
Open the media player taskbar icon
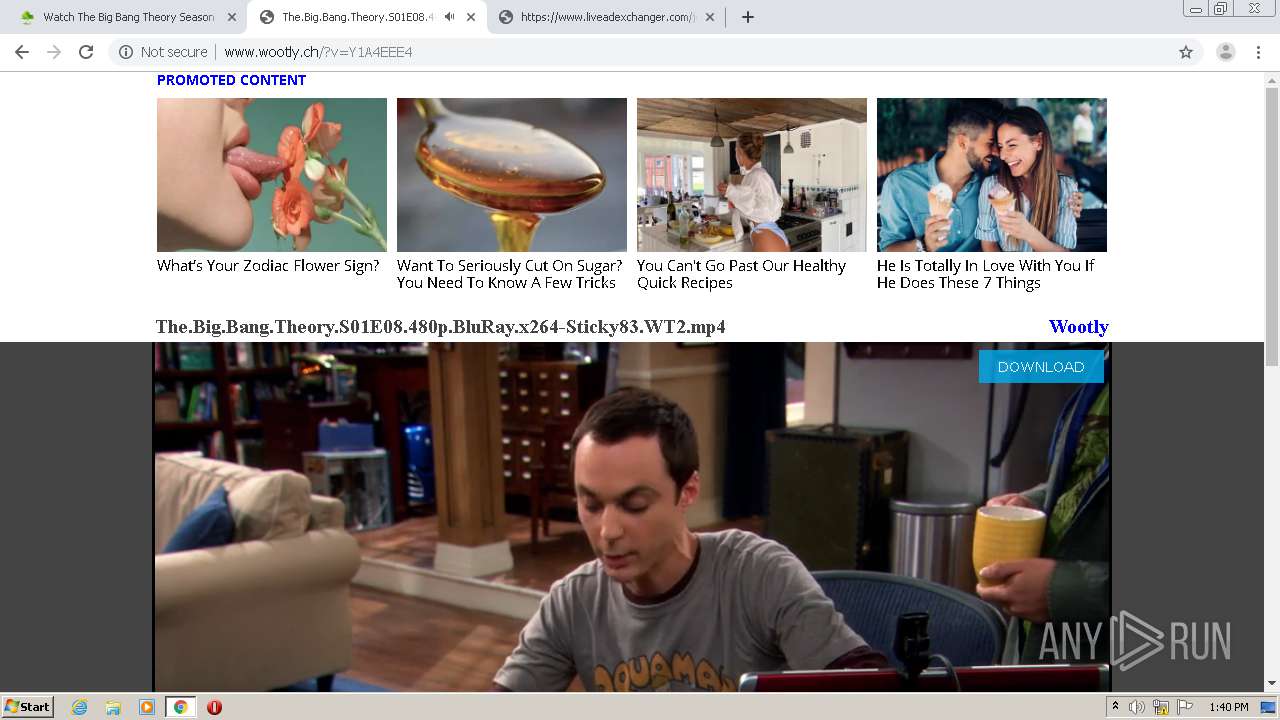(x=147, y=707)
